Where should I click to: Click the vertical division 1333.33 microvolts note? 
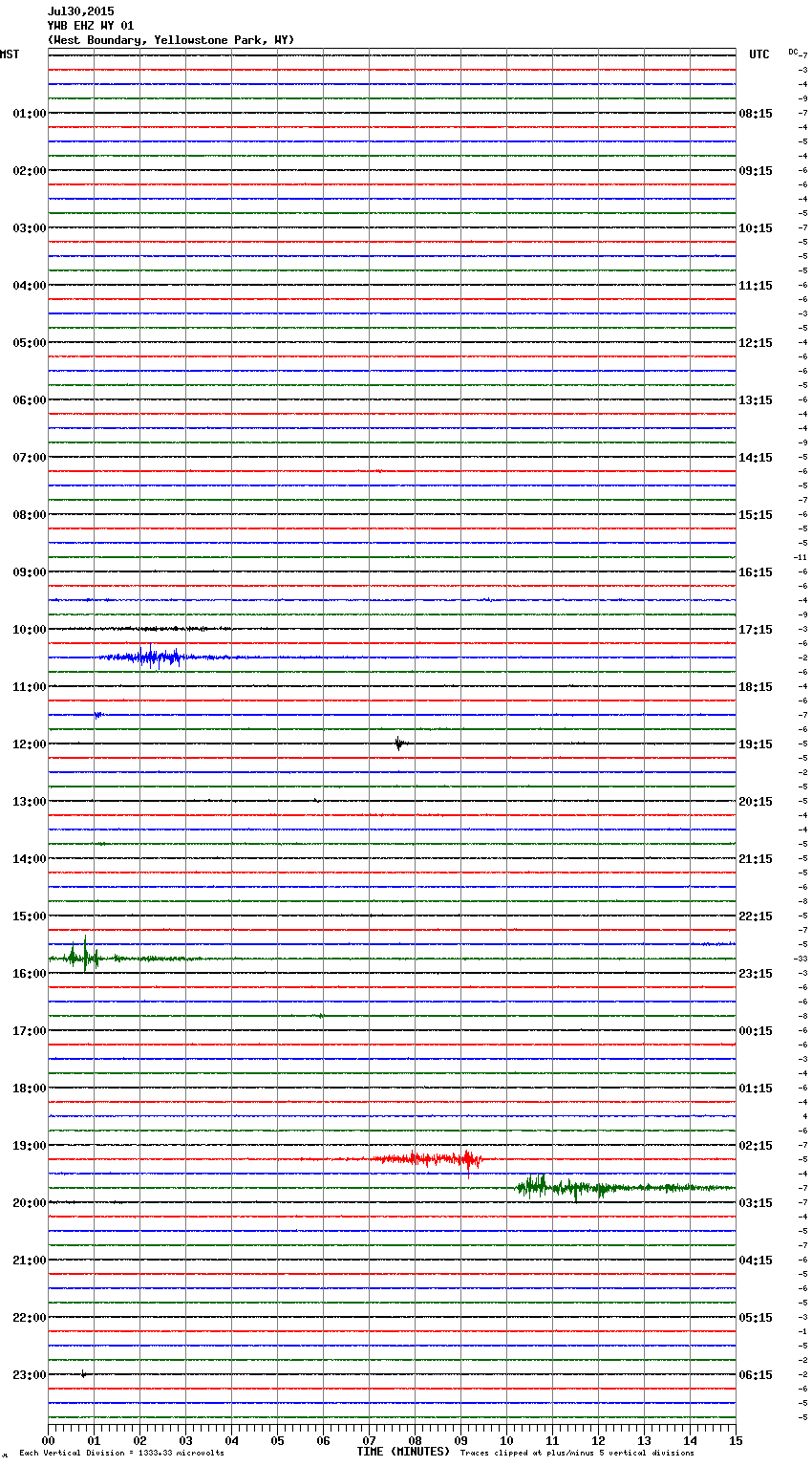pyautogui.click(x=121, y=1454)
